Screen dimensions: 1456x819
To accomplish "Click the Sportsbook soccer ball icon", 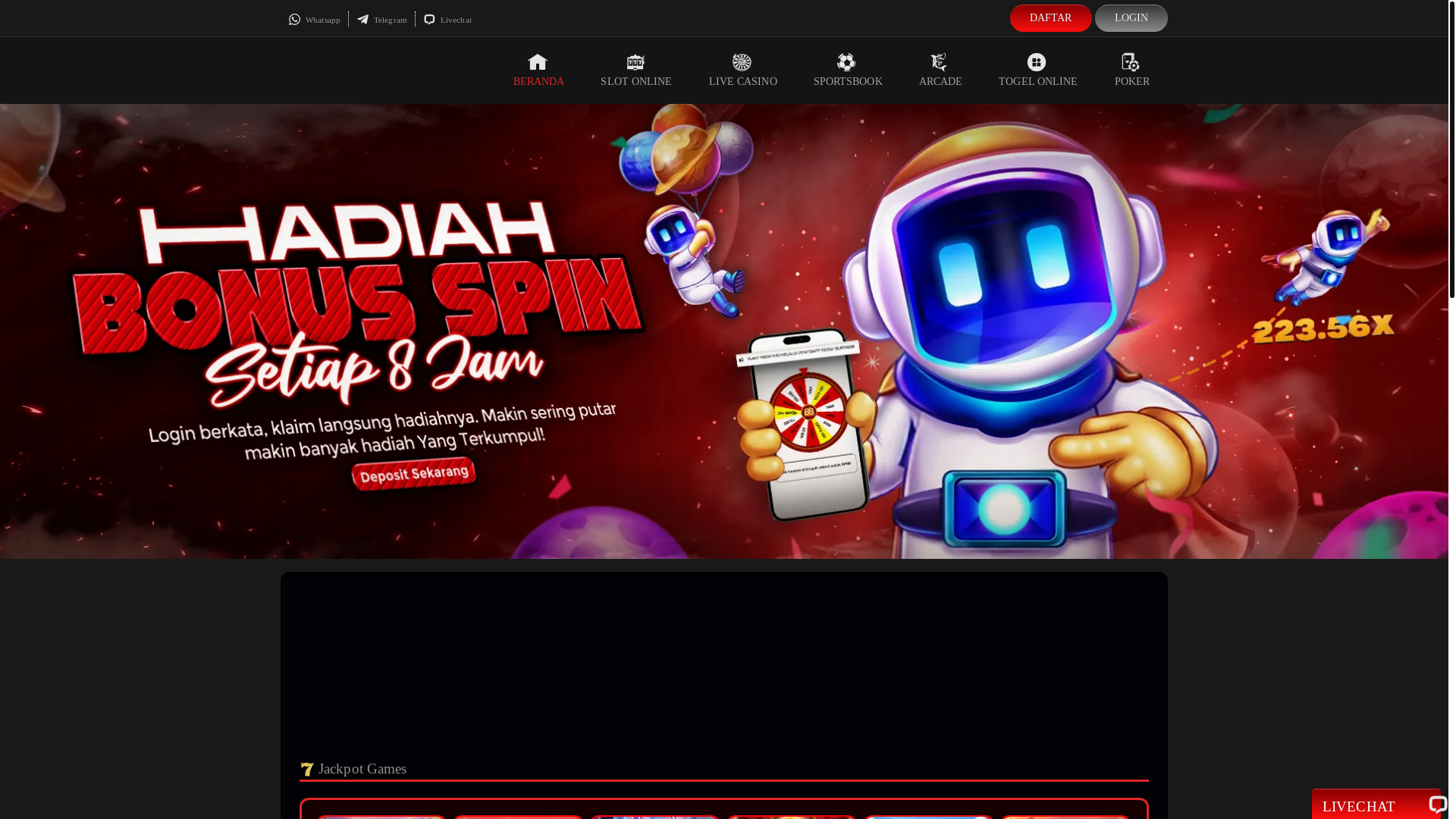I will point(846,62).
